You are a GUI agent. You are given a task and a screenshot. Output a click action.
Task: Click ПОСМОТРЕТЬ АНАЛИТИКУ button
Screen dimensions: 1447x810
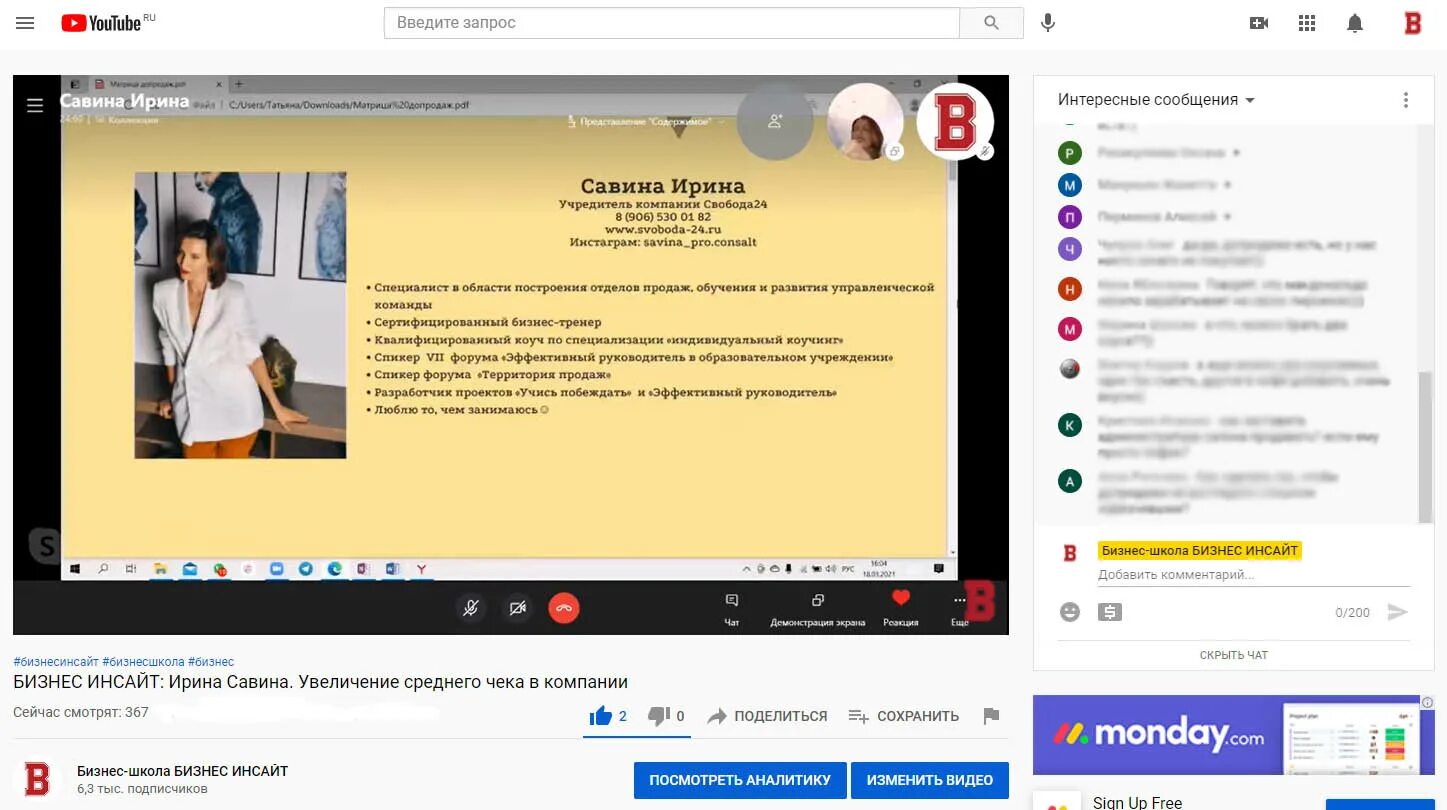pos(740,780)
